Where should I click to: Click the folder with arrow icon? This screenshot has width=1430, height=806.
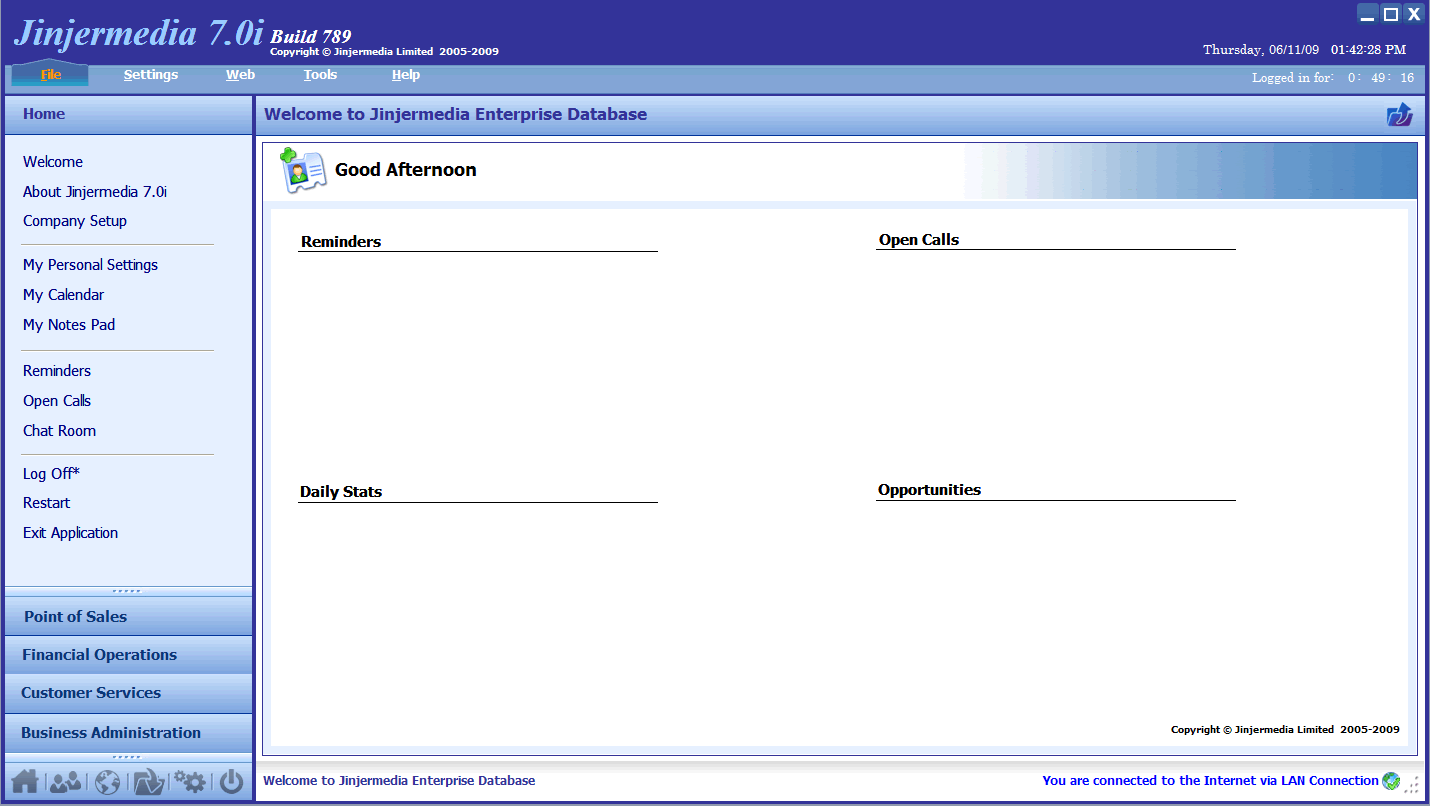coord(149,782)
